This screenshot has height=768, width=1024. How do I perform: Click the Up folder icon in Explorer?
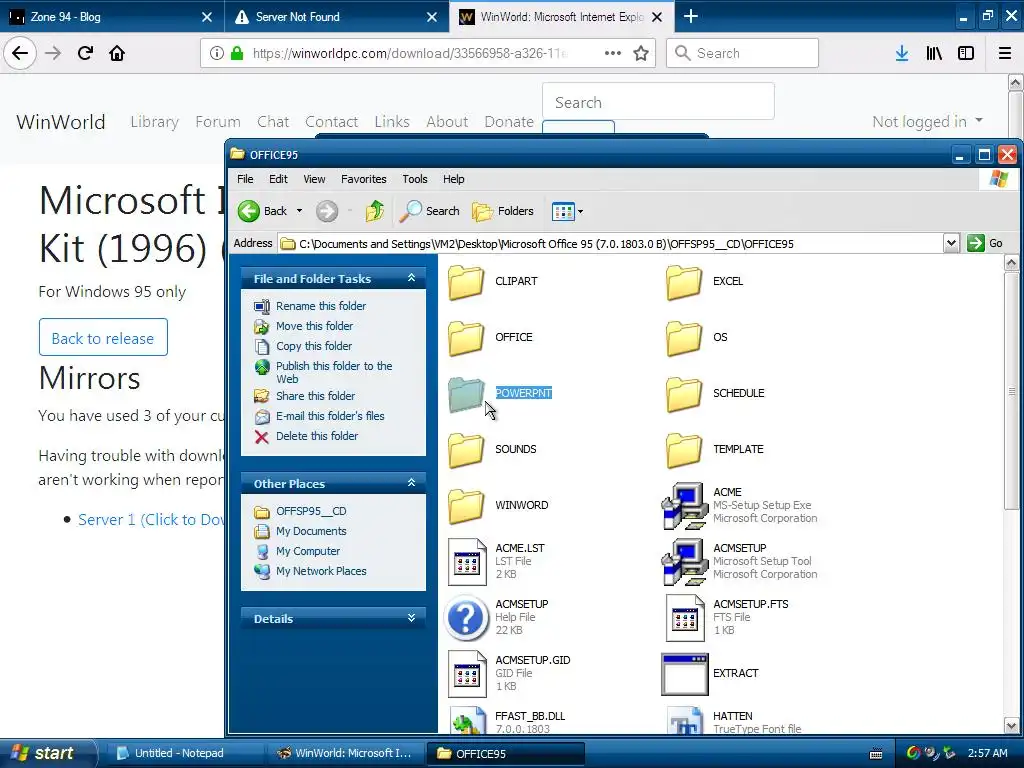click(x=375, y=211)
